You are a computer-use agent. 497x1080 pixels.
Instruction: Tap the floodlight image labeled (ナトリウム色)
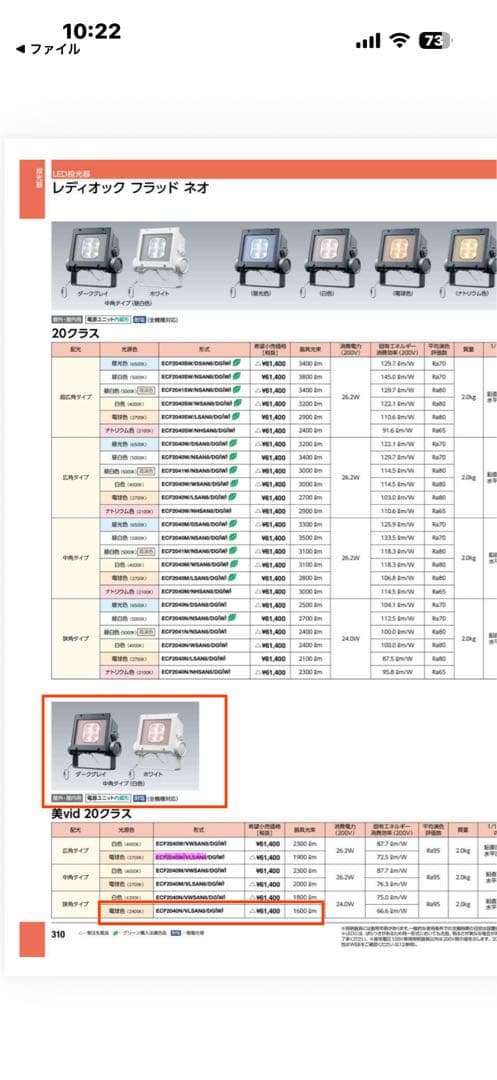coord(472,259)
